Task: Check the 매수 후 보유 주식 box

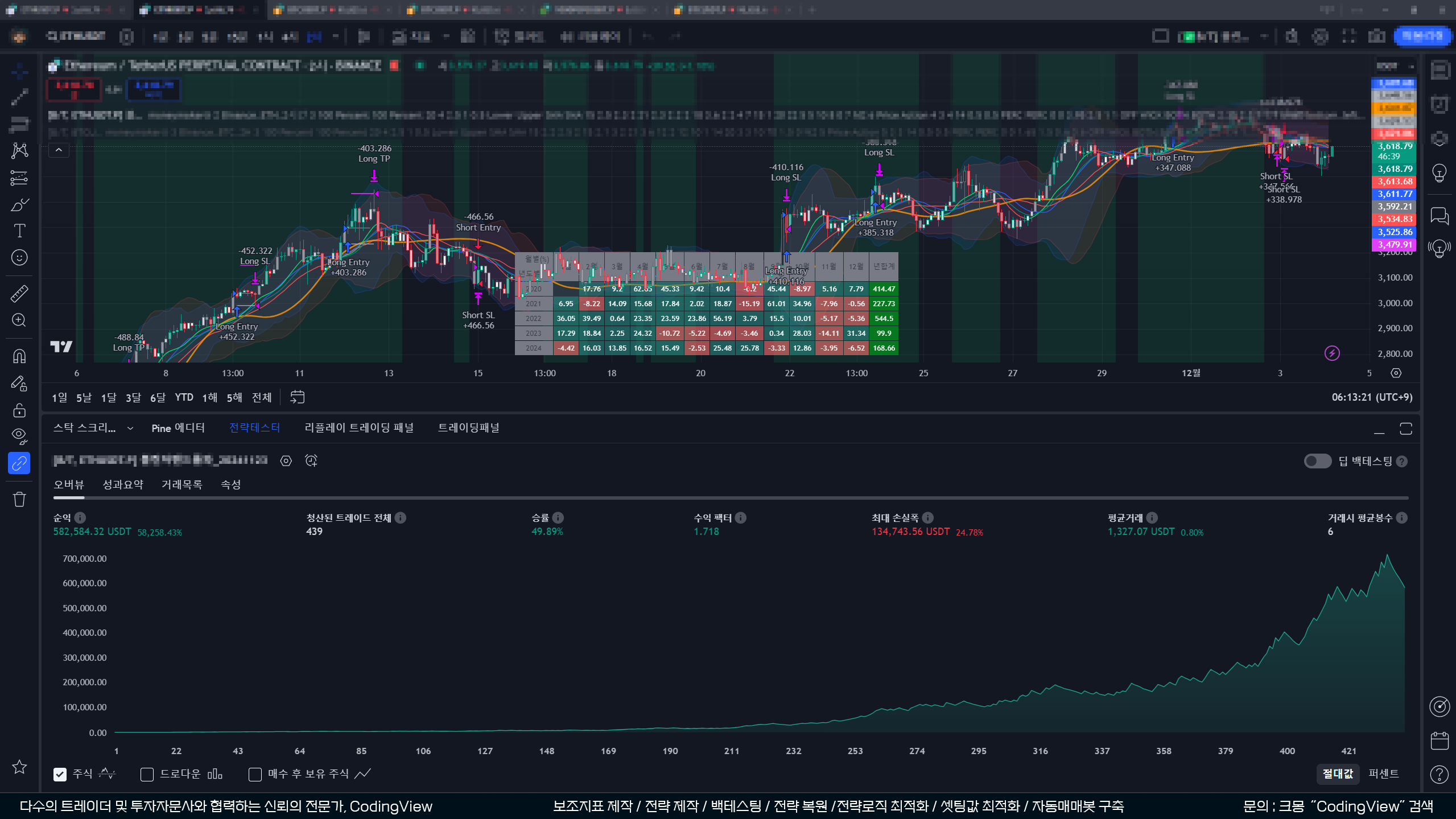Action: (255, 774)
